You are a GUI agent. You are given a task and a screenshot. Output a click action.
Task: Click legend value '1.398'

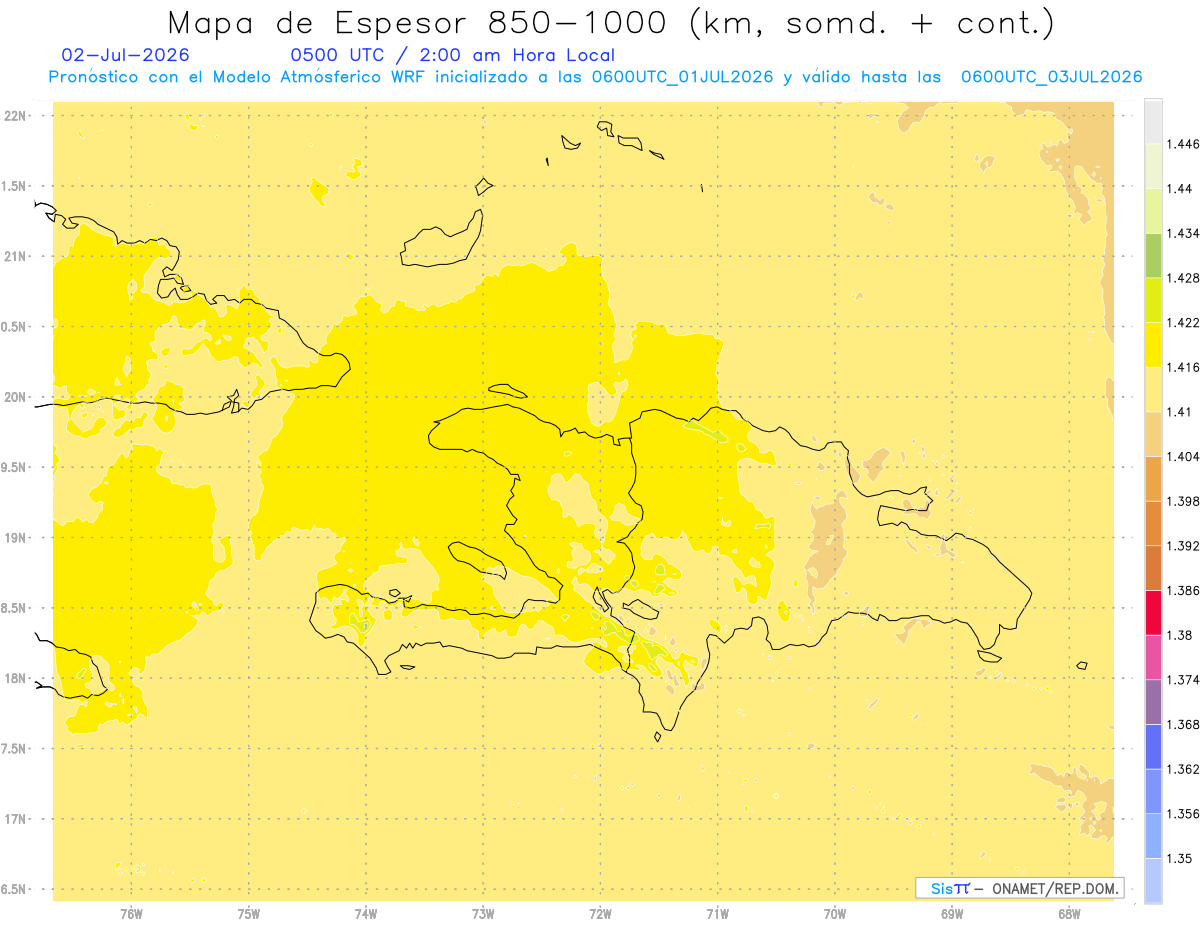click(1183, 501)
